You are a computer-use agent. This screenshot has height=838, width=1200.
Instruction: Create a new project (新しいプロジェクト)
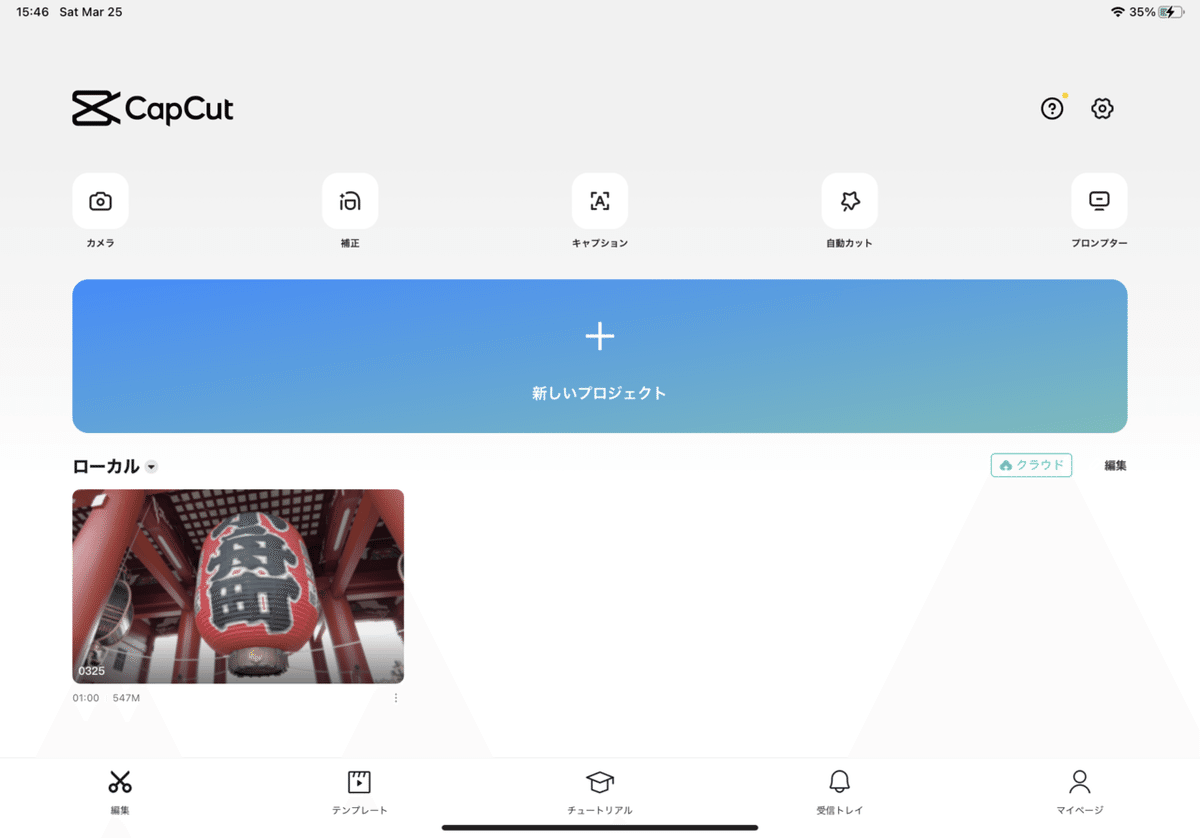600,356
